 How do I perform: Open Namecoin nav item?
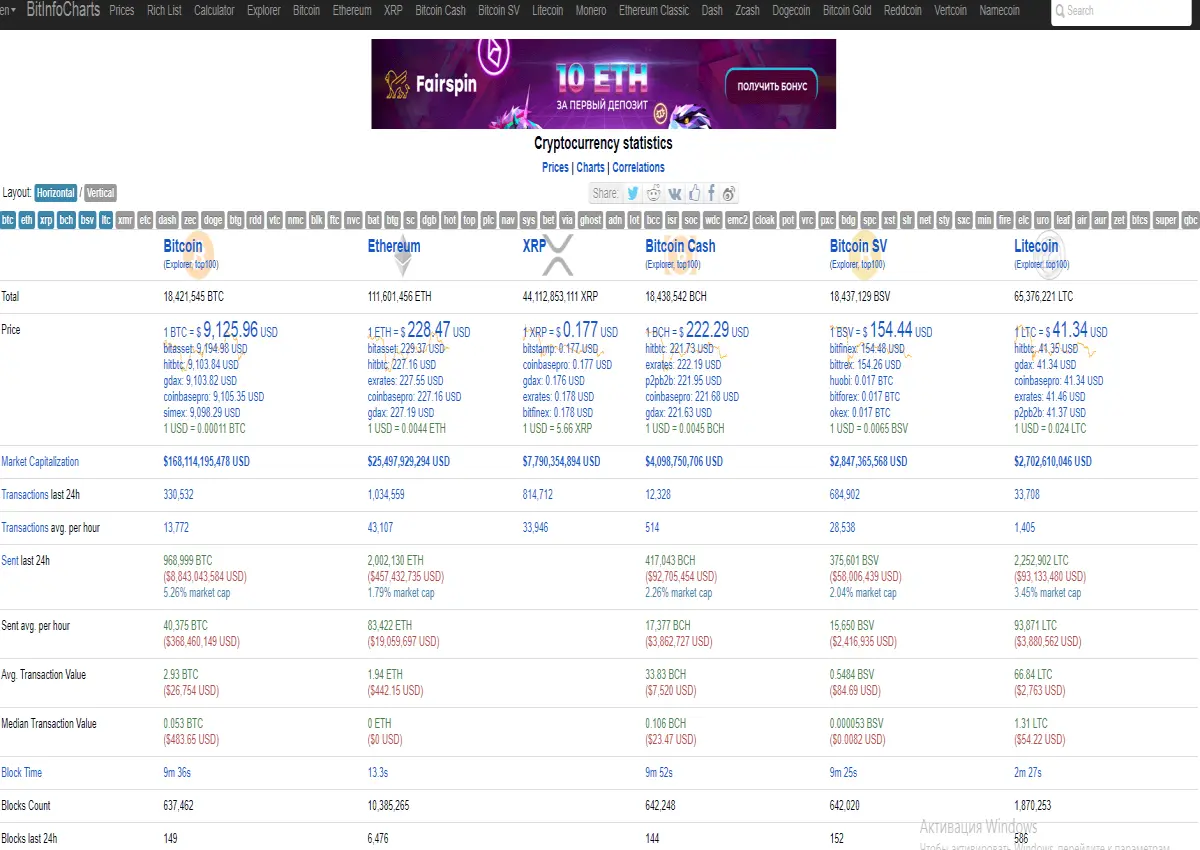click(1000, 10)
